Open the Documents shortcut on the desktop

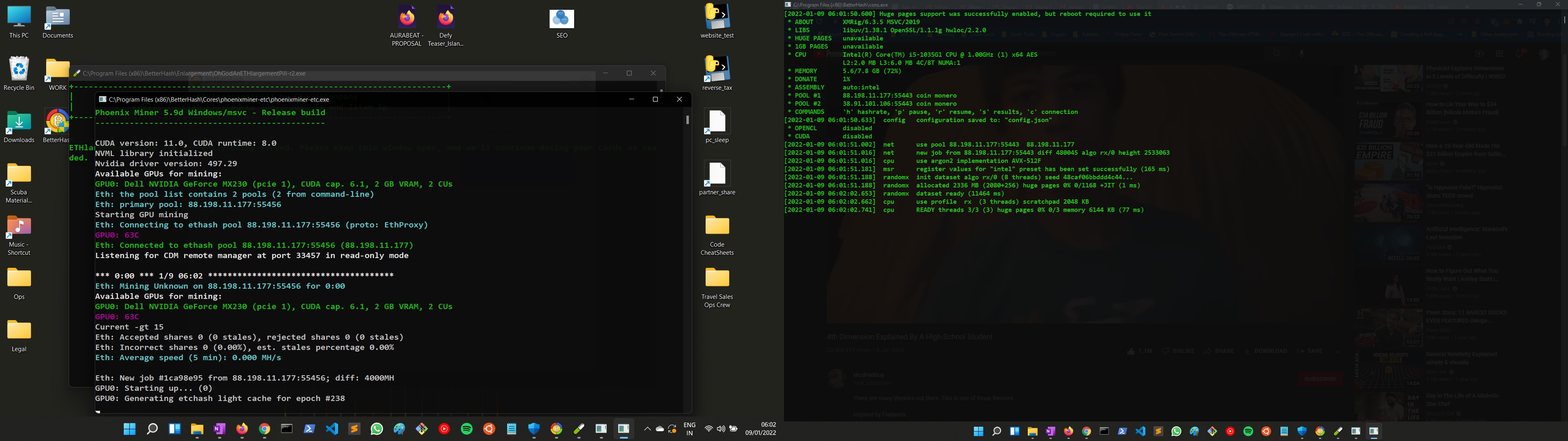tap(58, 22)
